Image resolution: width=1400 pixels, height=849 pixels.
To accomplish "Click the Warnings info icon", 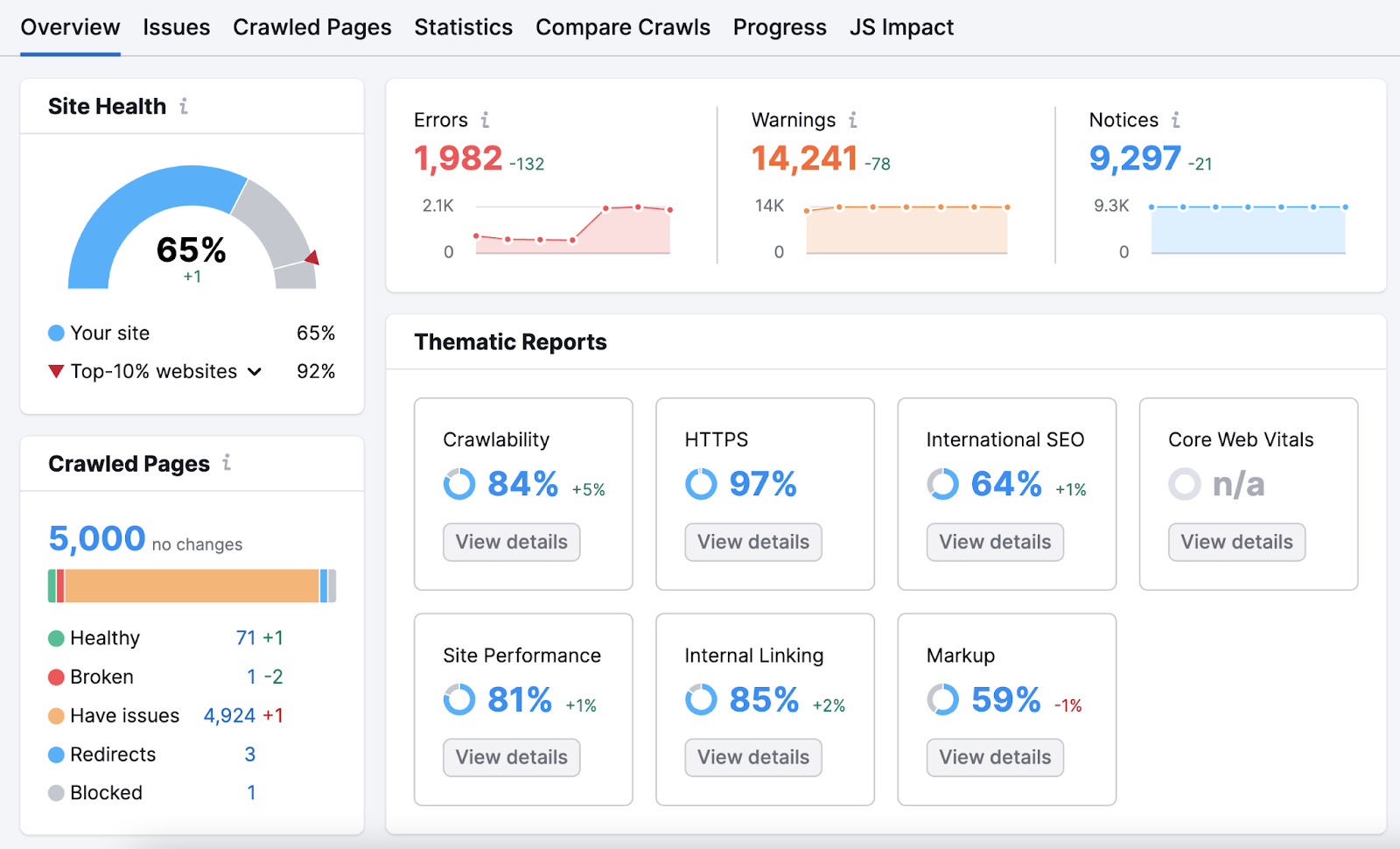I will tap(851, 120).
